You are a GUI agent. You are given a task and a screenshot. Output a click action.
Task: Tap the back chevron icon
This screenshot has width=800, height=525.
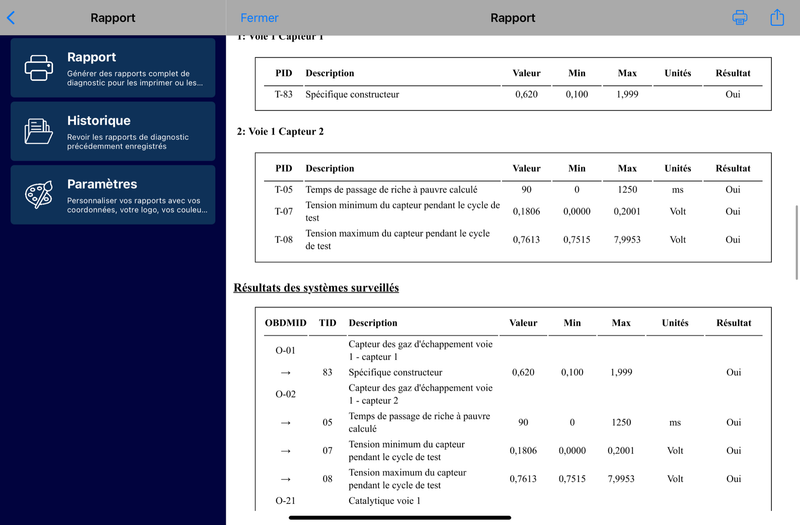click(11, 18)
